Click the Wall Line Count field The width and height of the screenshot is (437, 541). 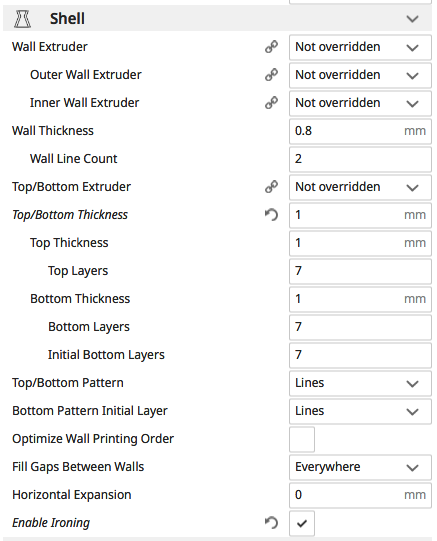[360, 159]
